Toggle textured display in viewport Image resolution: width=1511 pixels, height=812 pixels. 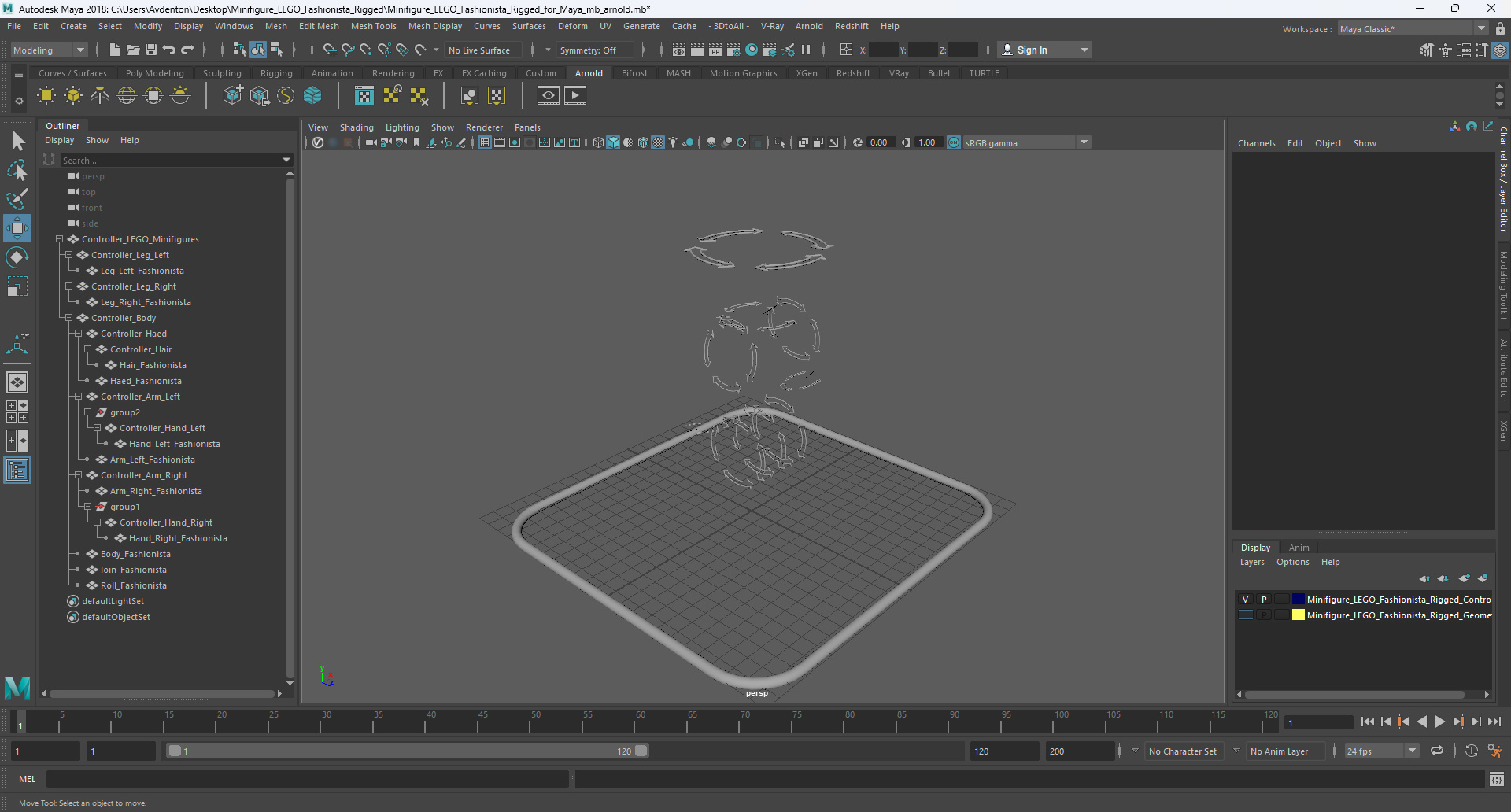coord(658,143)
